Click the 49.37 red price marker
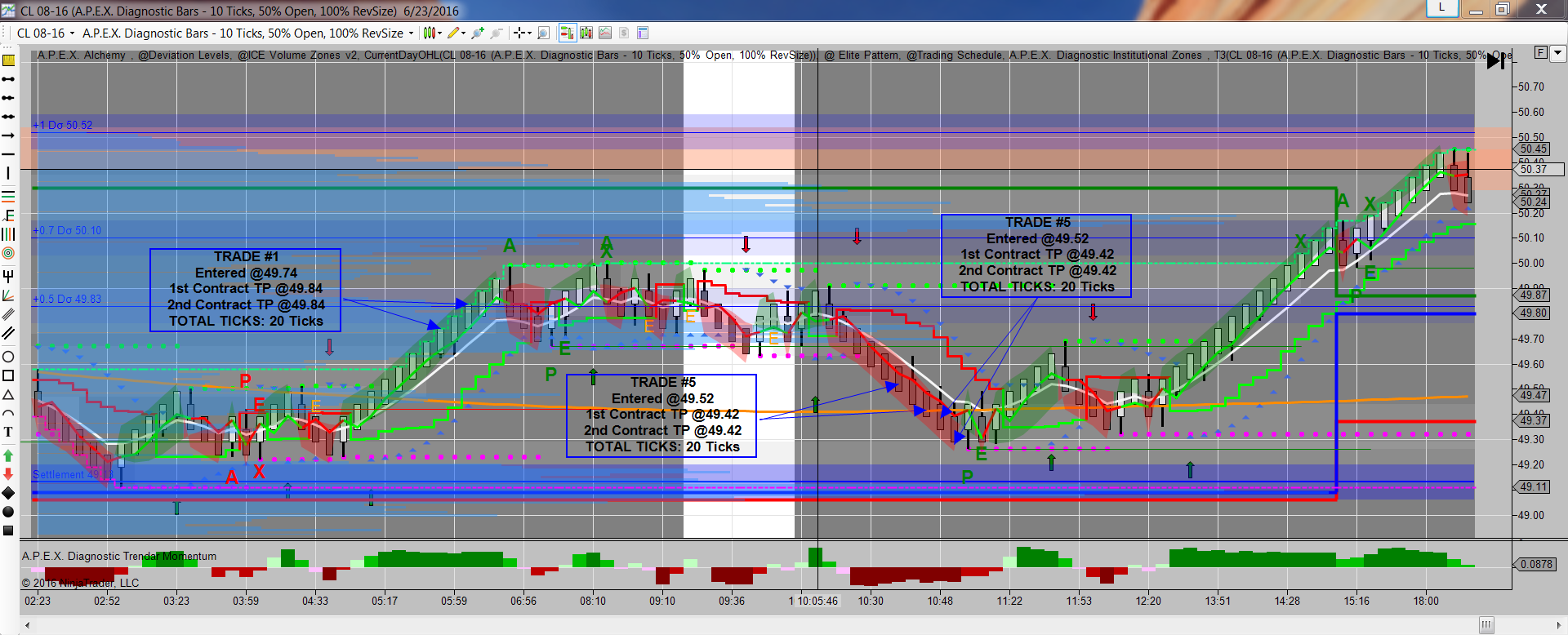The width and height of the screenshot is (1568, 635). 1534,421
